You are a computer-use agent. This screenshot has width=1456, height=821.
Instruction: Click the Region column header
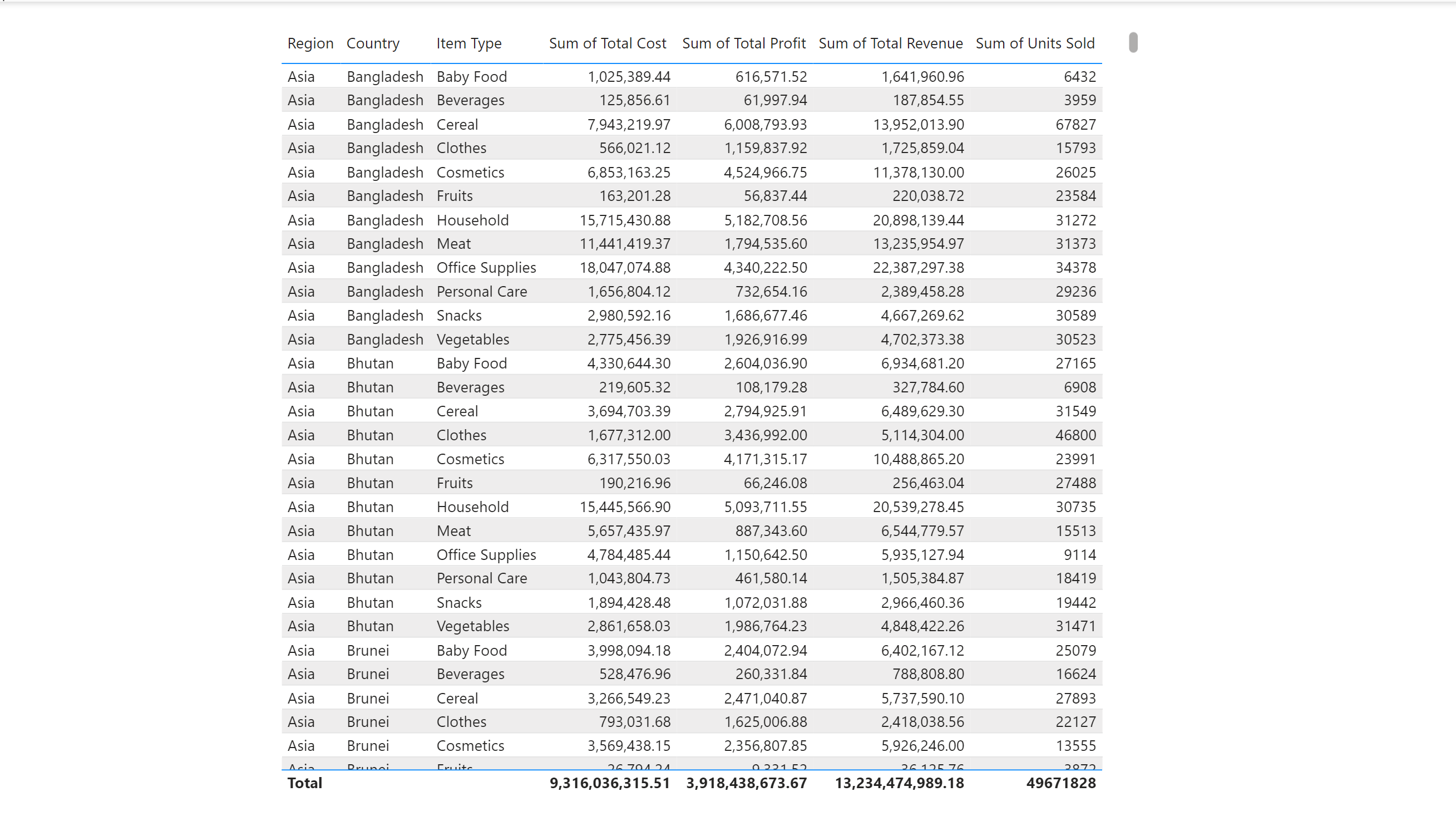coord(310,43)
